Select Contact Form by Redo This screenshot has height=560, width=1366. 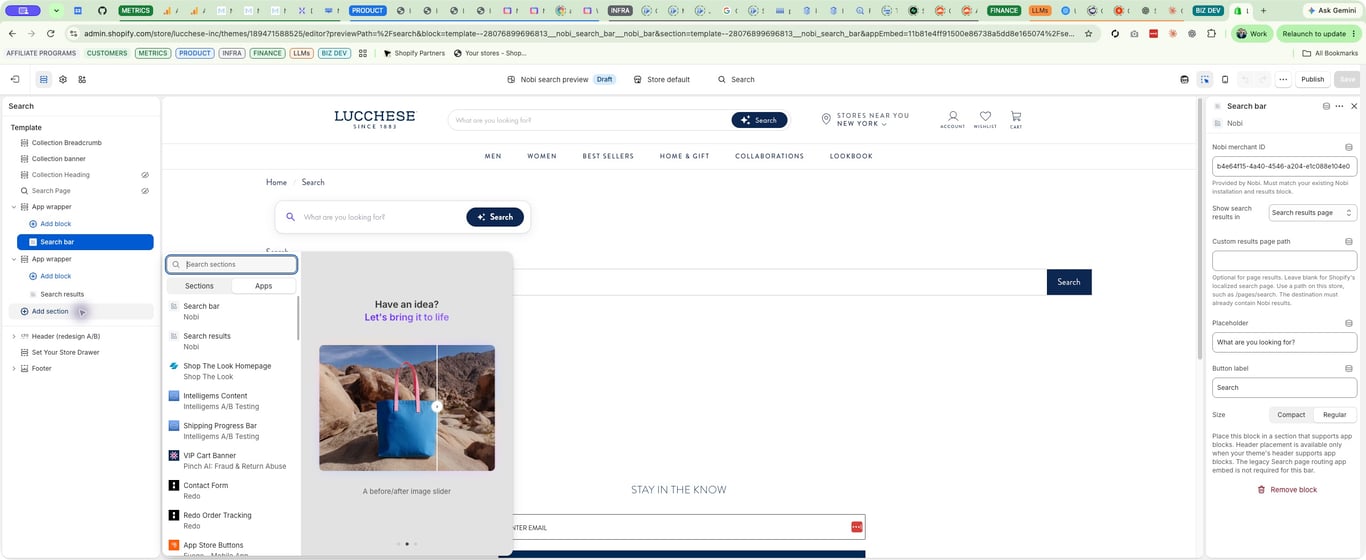(x=232, y=490)
